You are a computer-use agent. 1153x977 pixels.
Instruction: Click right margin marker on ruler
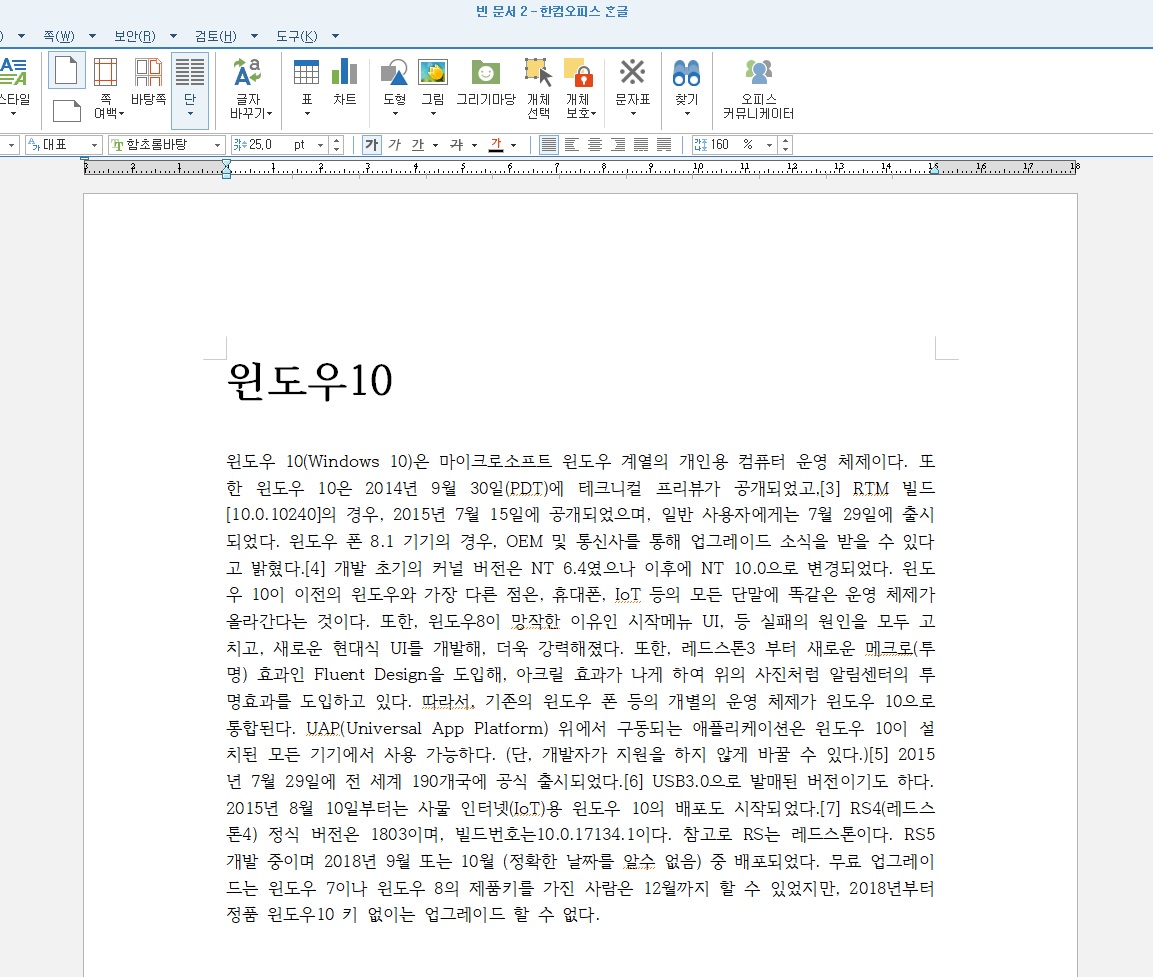[x=934, y=170]
